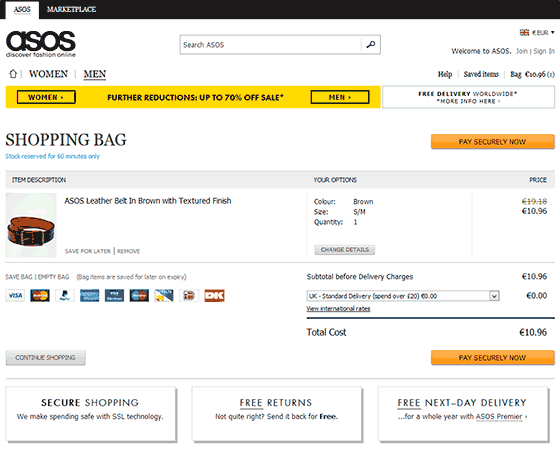Click the bottom Pay Securely Now button
Image resolution: width=560 pixels, height=450 pixels.
click(x=492, y=358)
